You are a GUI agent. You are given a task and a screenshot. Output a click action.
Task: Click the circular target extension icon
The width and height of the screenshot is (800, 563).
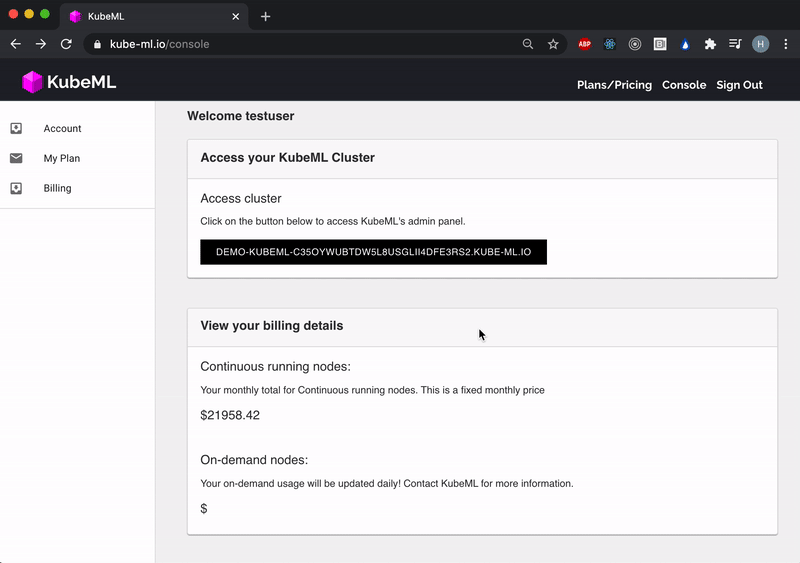[x=635, y=44]
